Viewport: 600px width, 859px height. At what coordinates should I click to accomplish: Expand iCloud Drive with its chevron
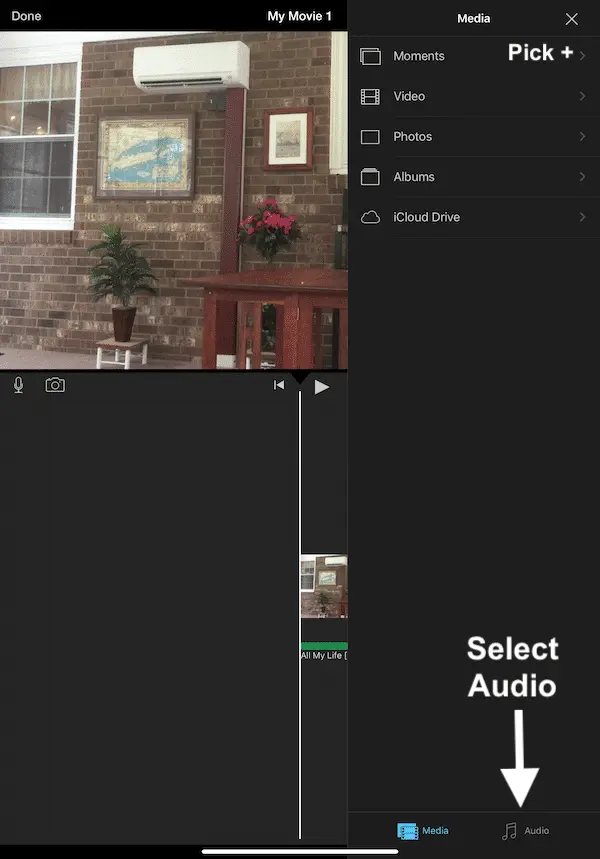coord(582,217)
